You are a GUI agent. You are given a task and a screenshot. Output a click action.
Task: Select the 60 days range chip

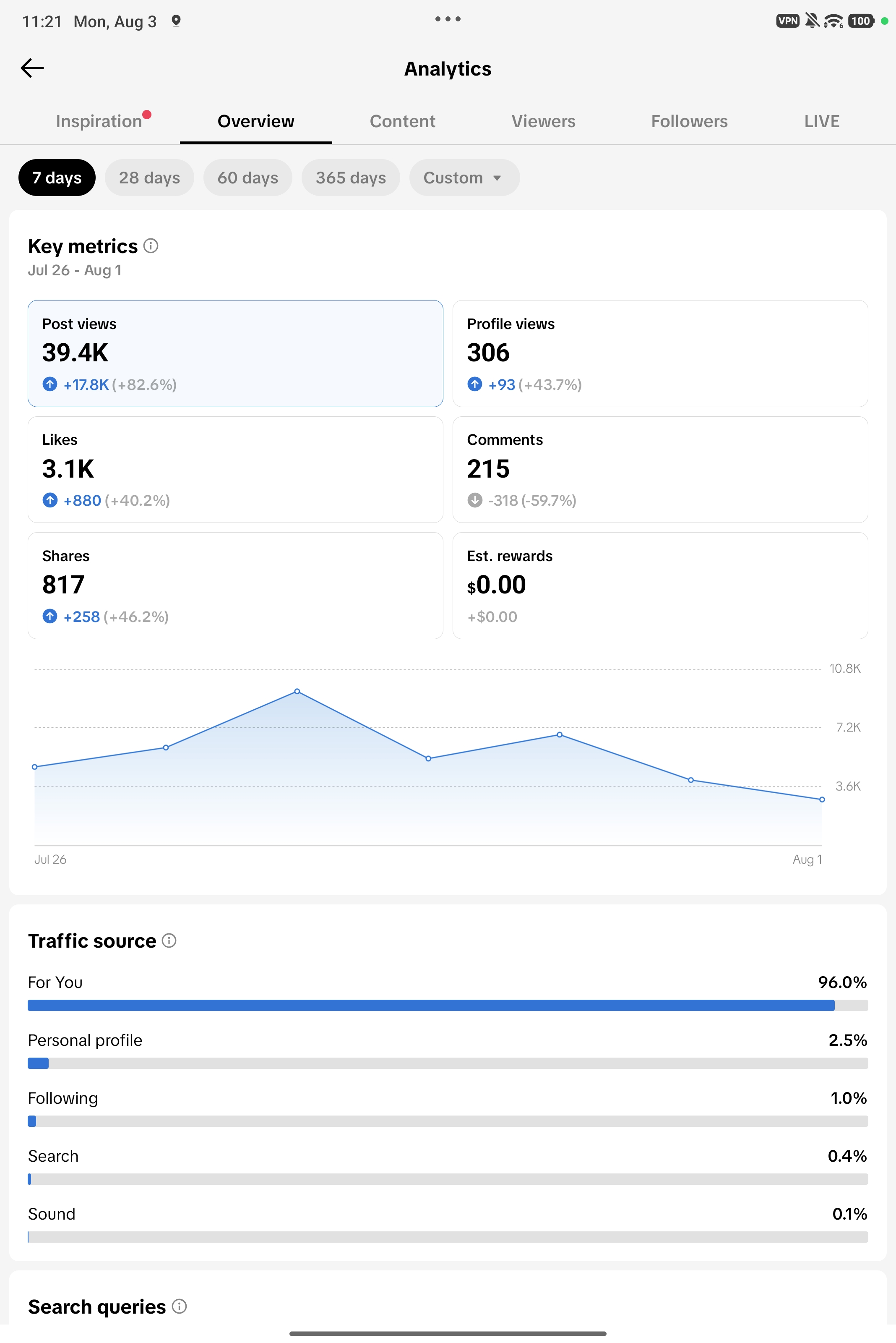click(x=247, y=178)
